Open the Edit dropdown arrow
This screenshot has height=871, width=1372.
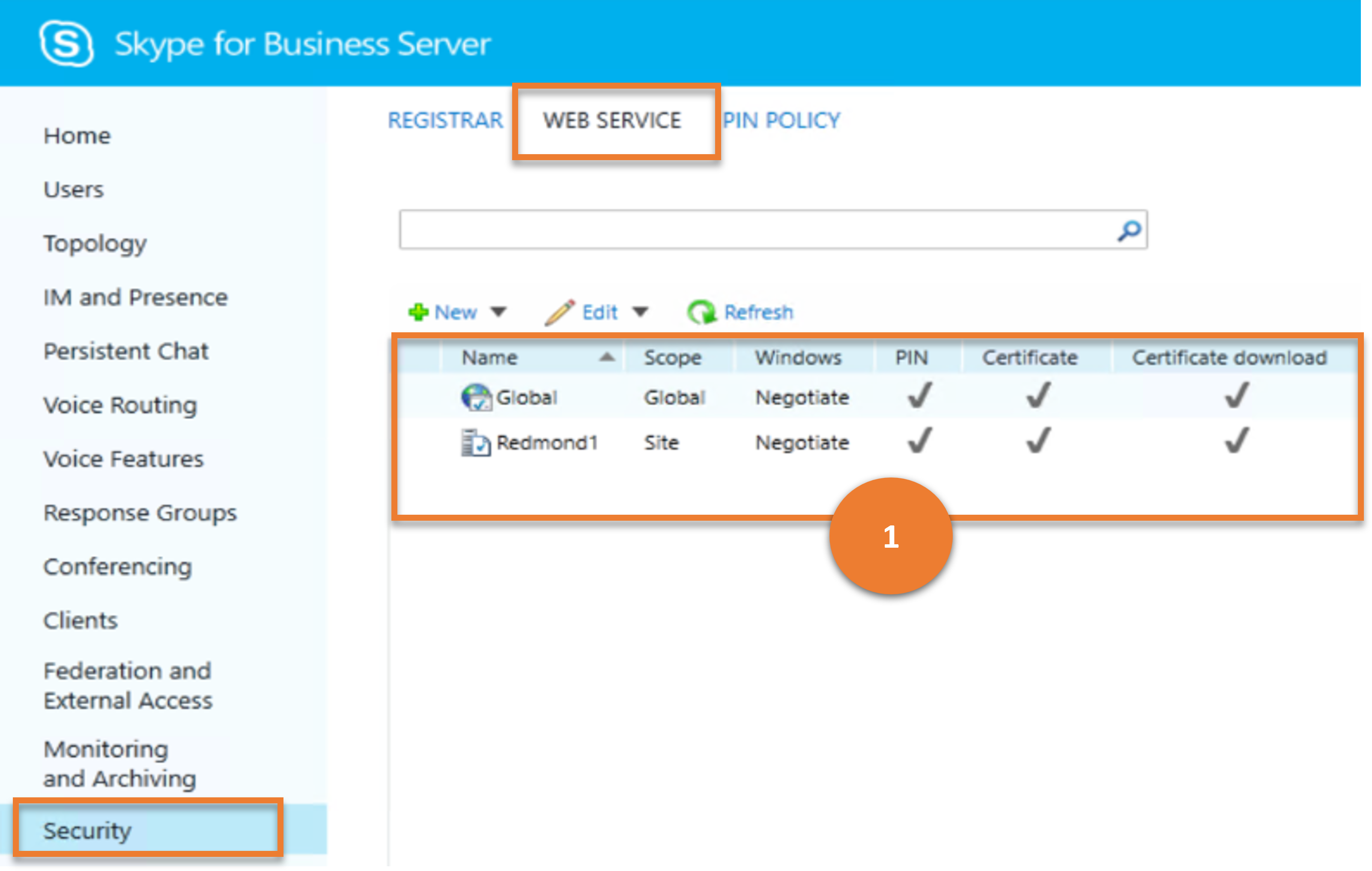[x=641, y=312]
